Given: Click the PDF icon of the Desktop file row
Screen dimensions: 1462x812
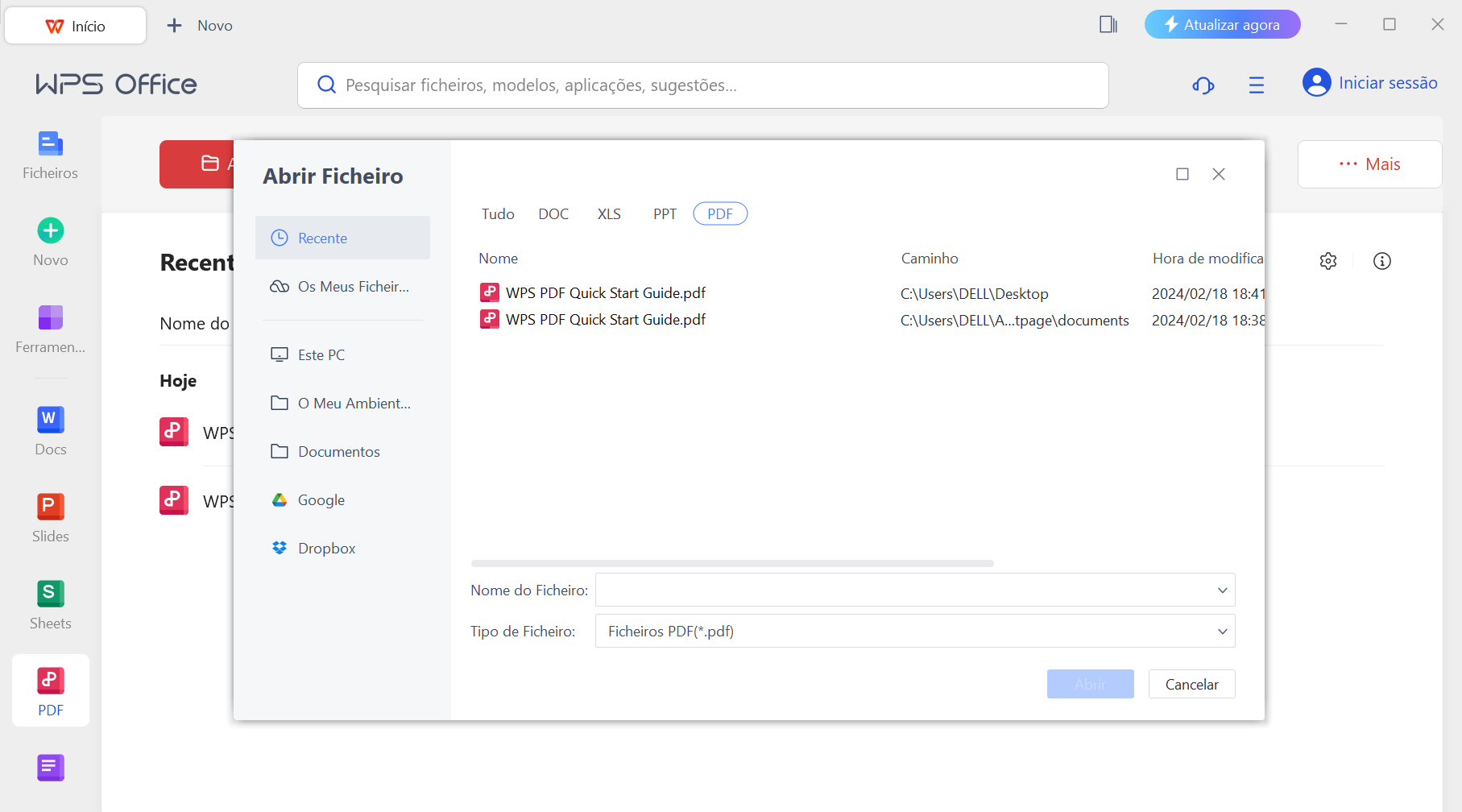Looking at the screenshot, I should (x=490, y=292).
